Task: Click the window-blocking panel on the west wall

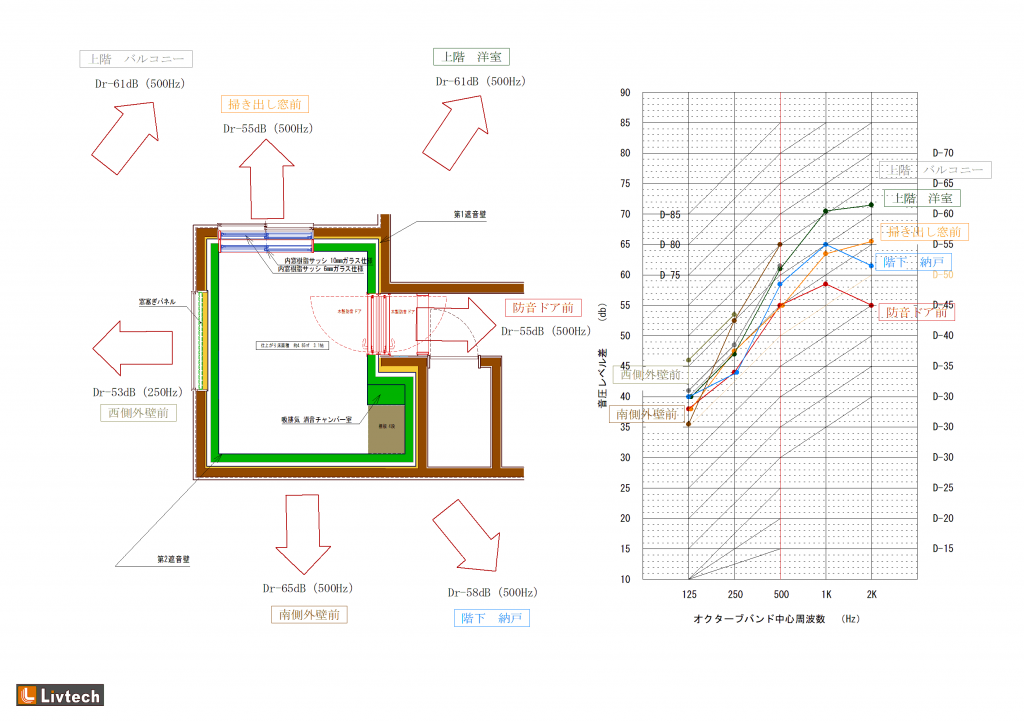Action: tap(200, 340)
